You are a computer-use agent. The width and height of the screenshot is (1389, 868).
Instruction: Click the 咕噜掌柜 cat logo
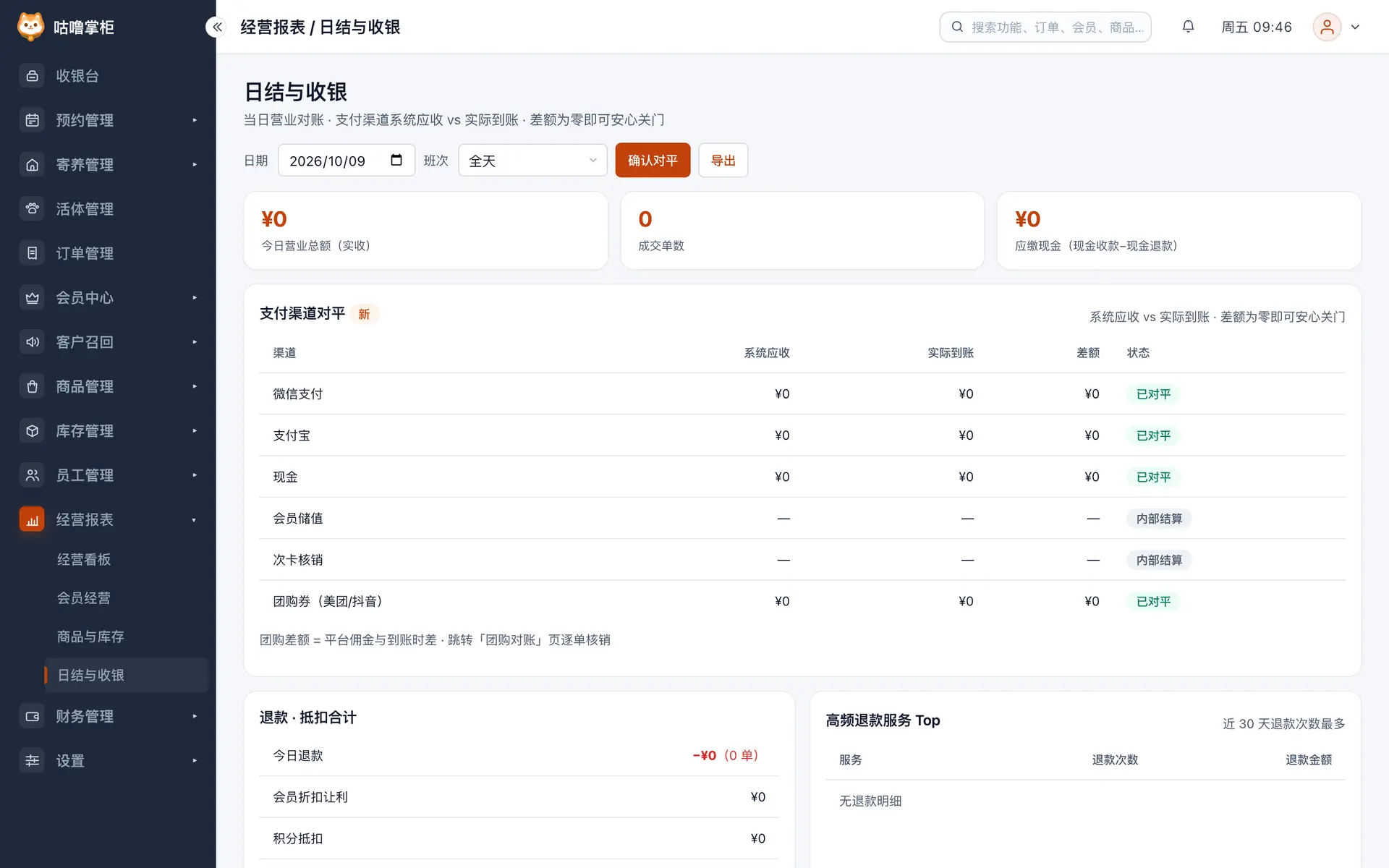point(30,27)
